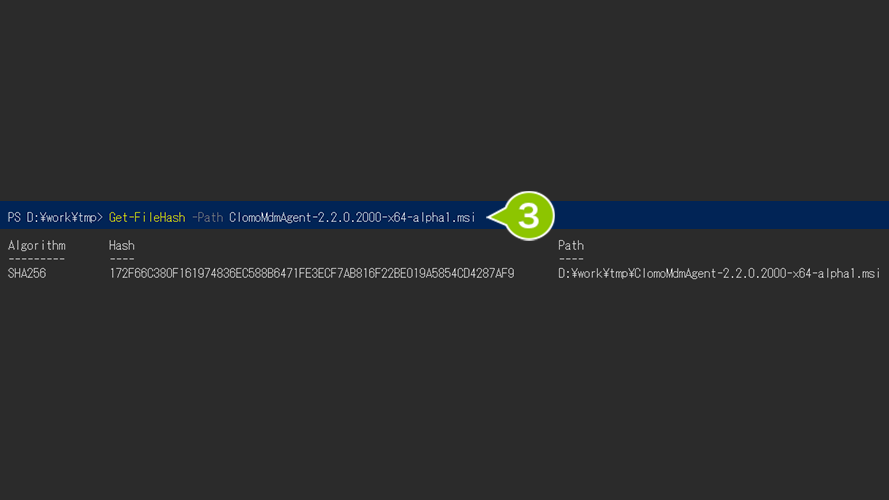The width and height of the screenshot is (889, 500).
Task: Click the dashed underline beneath Hash
Action: click(x=121, y=259)
